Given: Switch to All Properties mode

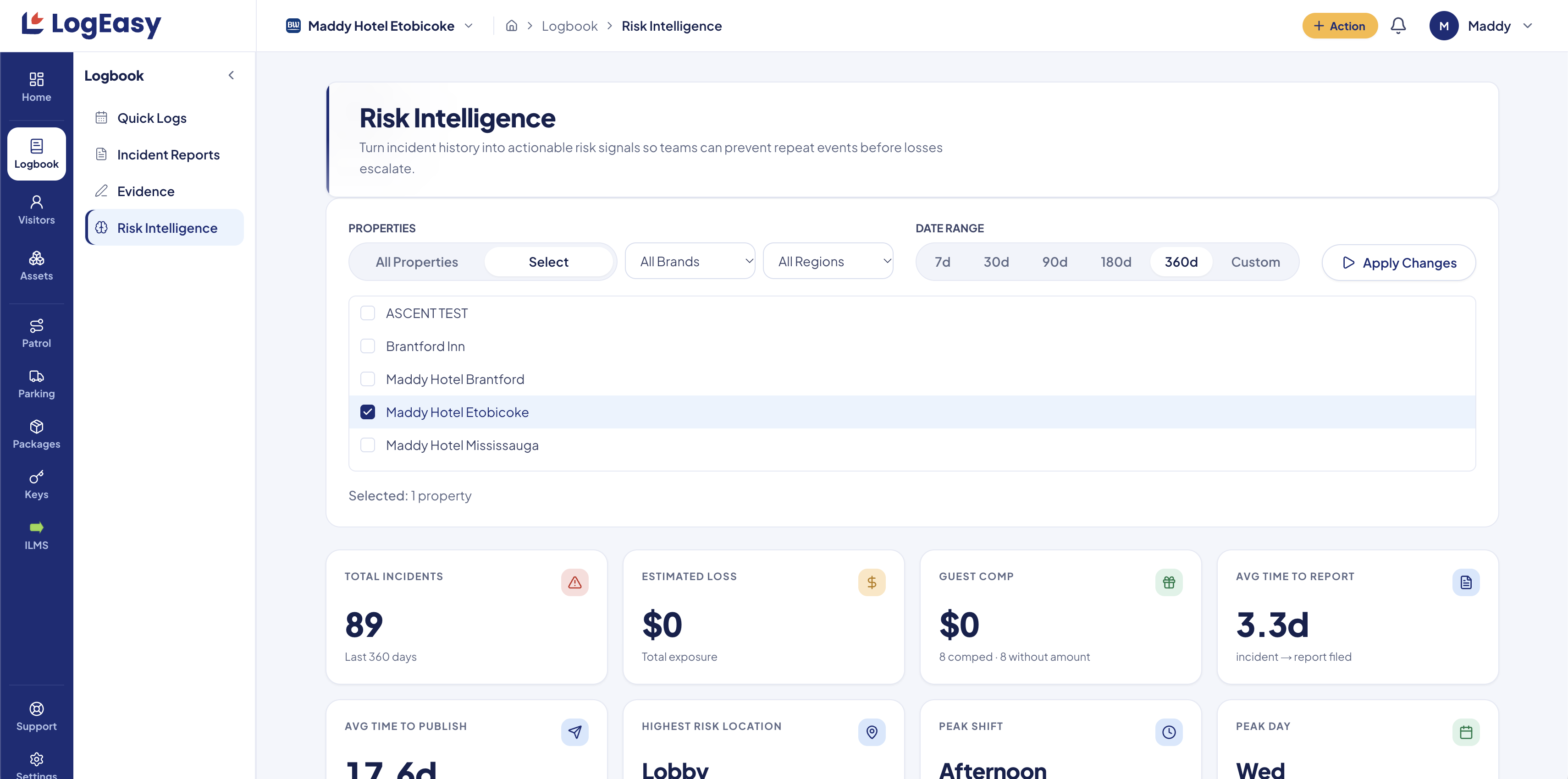Looking at the screenshot, I should (x=417, y=262).
